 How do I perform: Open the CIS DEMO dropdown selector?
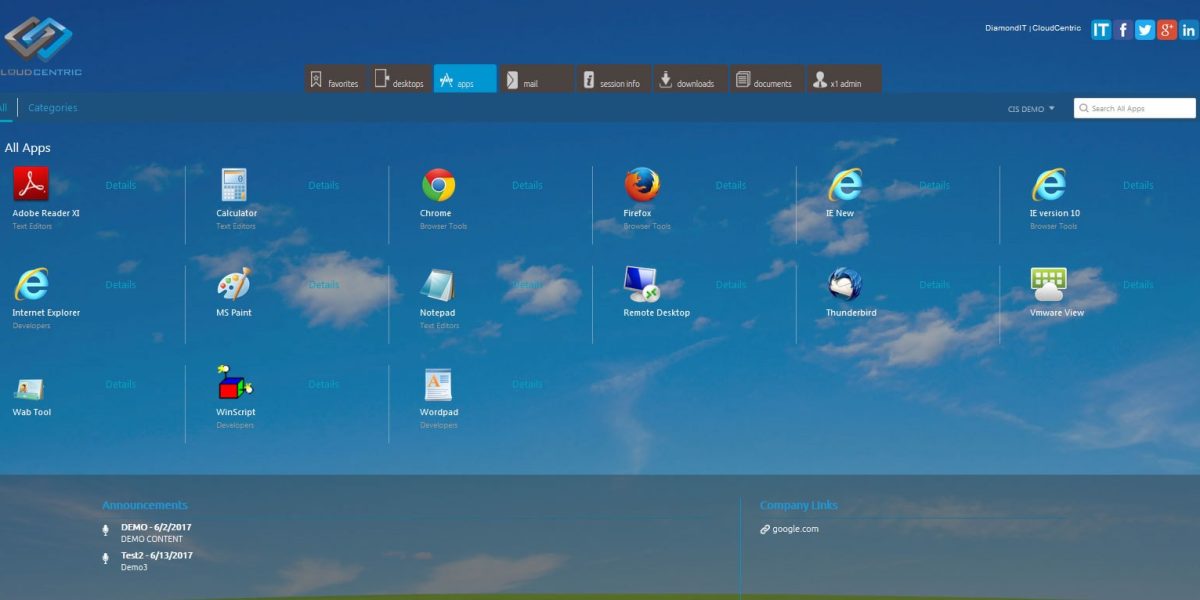tap(1025, 108)
